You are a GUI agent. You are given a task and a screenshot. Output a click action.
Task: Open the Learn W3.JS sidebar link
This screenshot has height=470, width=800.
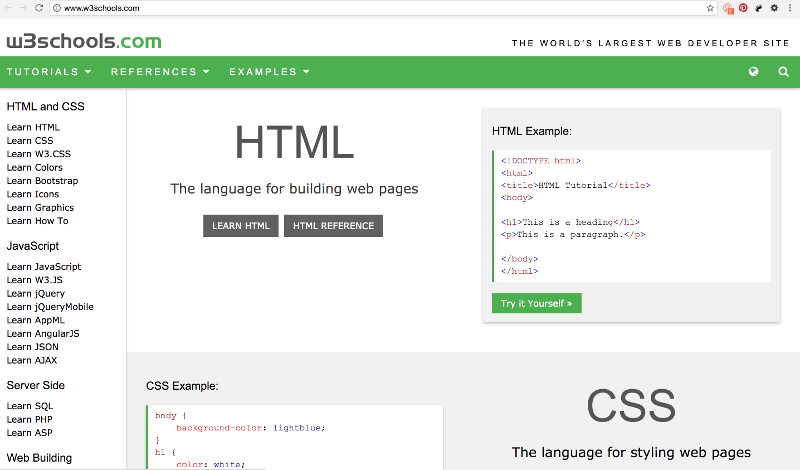pyautogui.click(x=35, y=280)
